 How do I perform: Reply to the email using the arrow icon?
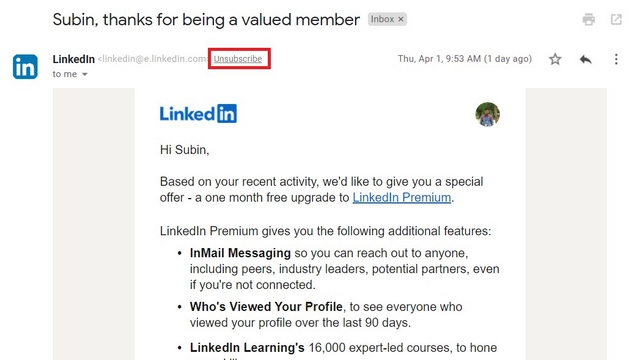tap(586, 59)
